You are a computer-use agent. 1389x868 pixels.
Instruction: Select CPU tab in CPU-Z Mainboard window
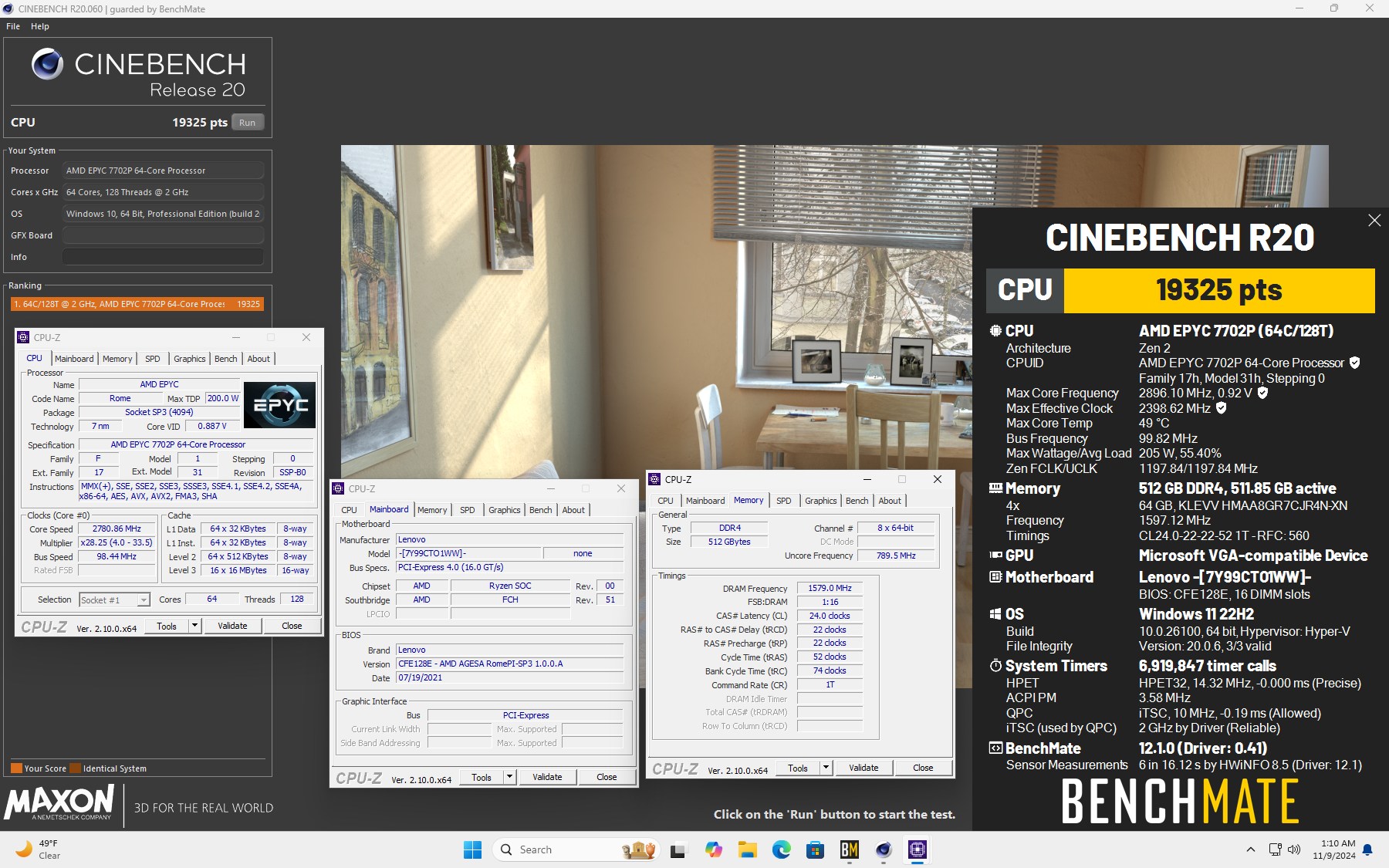point(349,510)
